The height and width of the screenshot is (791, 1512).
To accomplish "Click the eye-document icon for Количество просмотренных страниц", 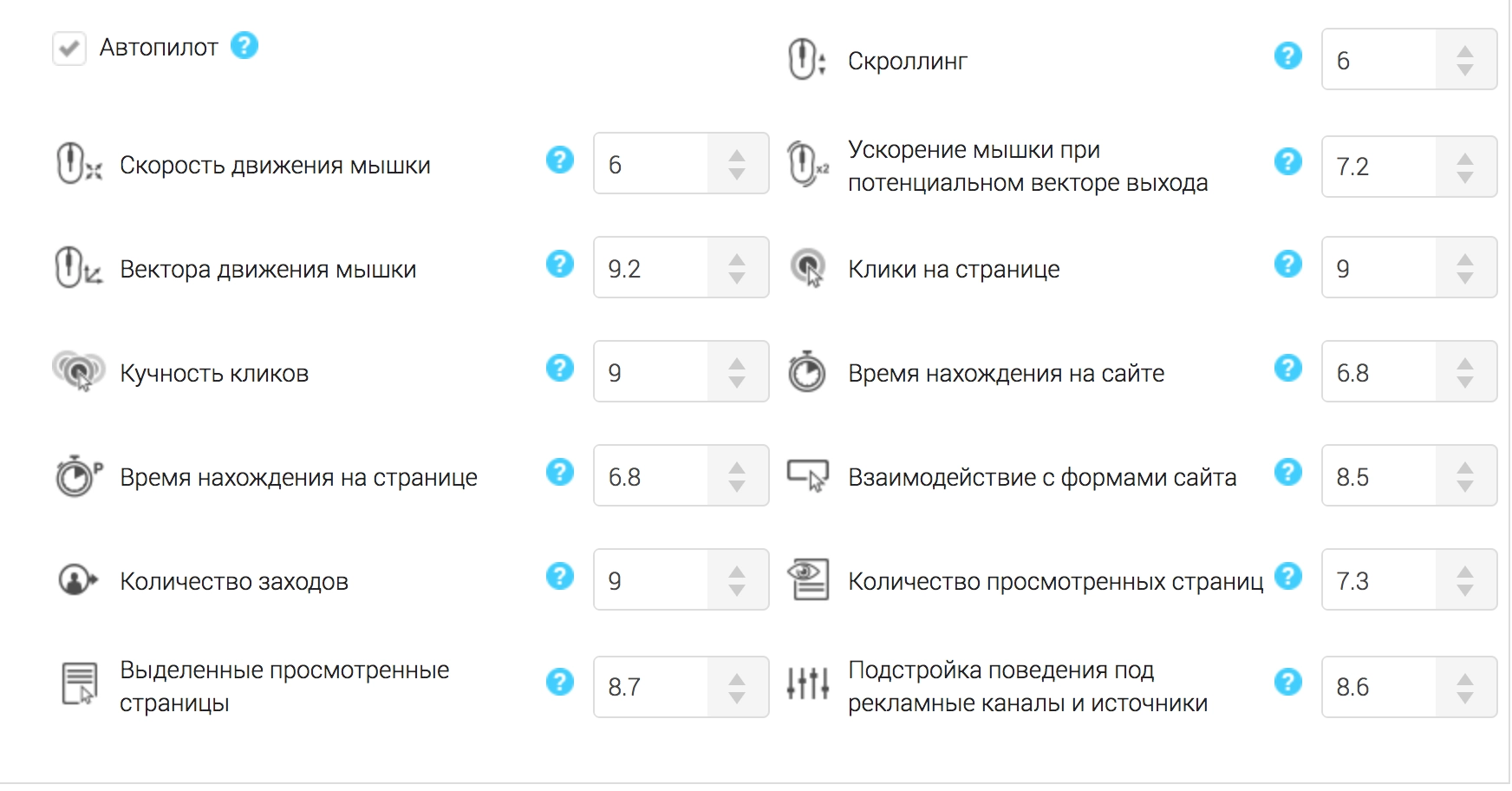I will pyautogui.click(x=808, y=579).
